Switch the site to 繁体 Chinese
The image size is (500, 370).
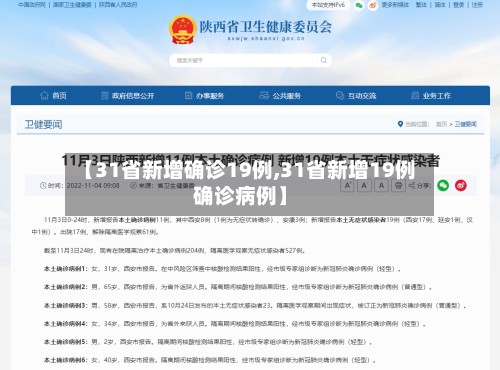tap(421, 5)
